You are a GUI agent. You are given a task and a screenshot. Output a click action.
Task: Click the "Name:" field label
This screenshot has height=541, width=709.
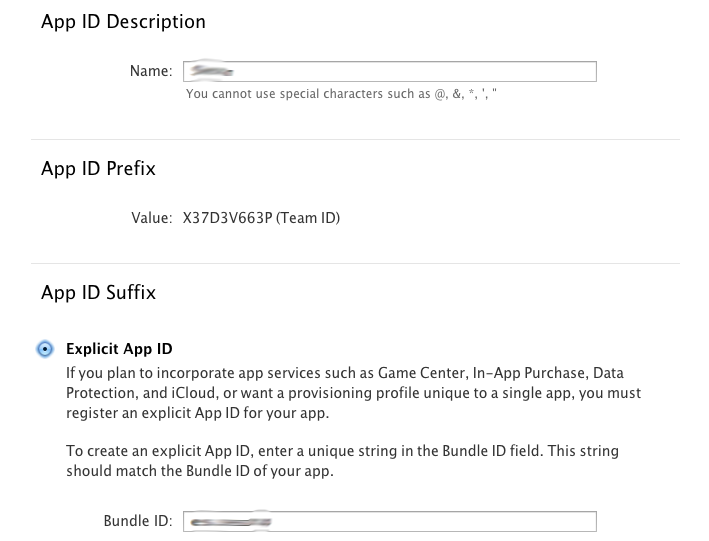pyautogui.click(x=151, y=71)
